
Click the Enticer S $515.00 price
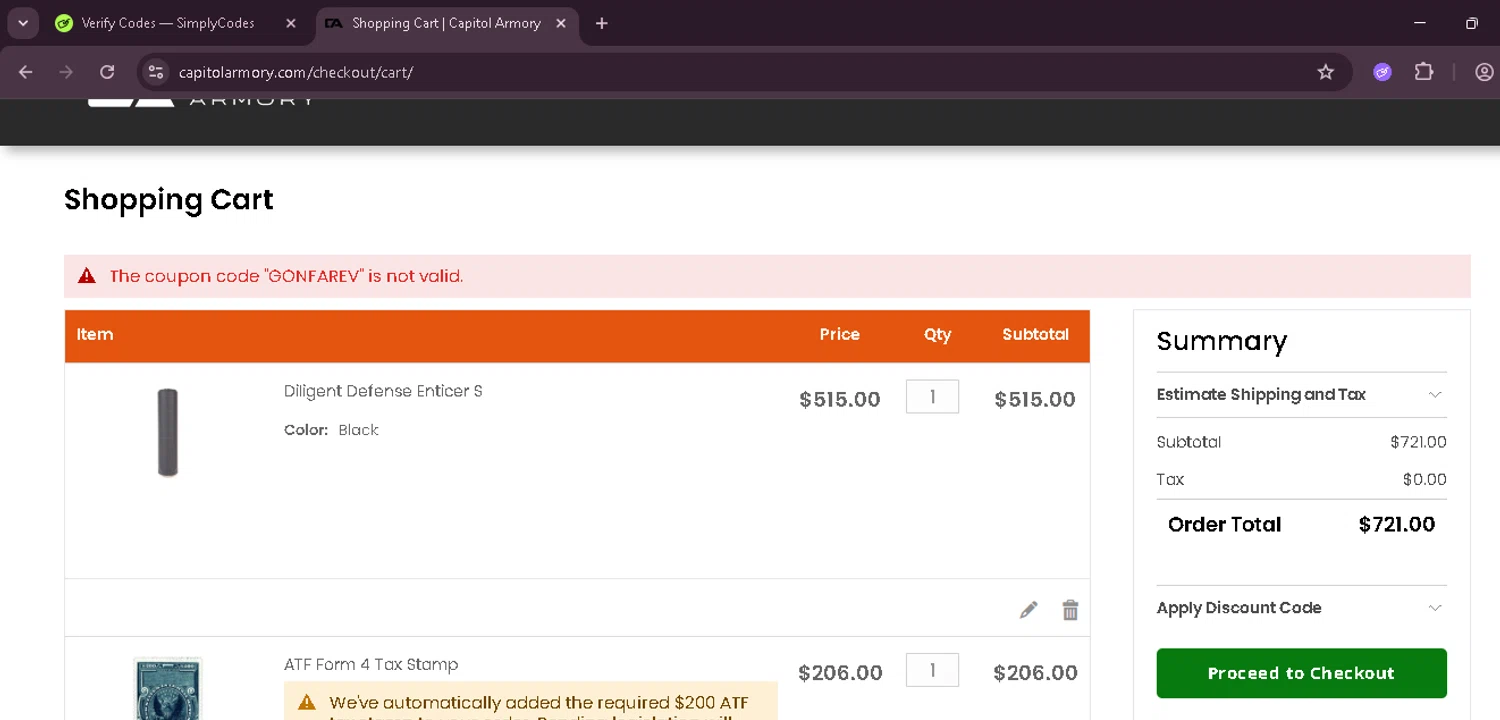[x=840, y=399]
